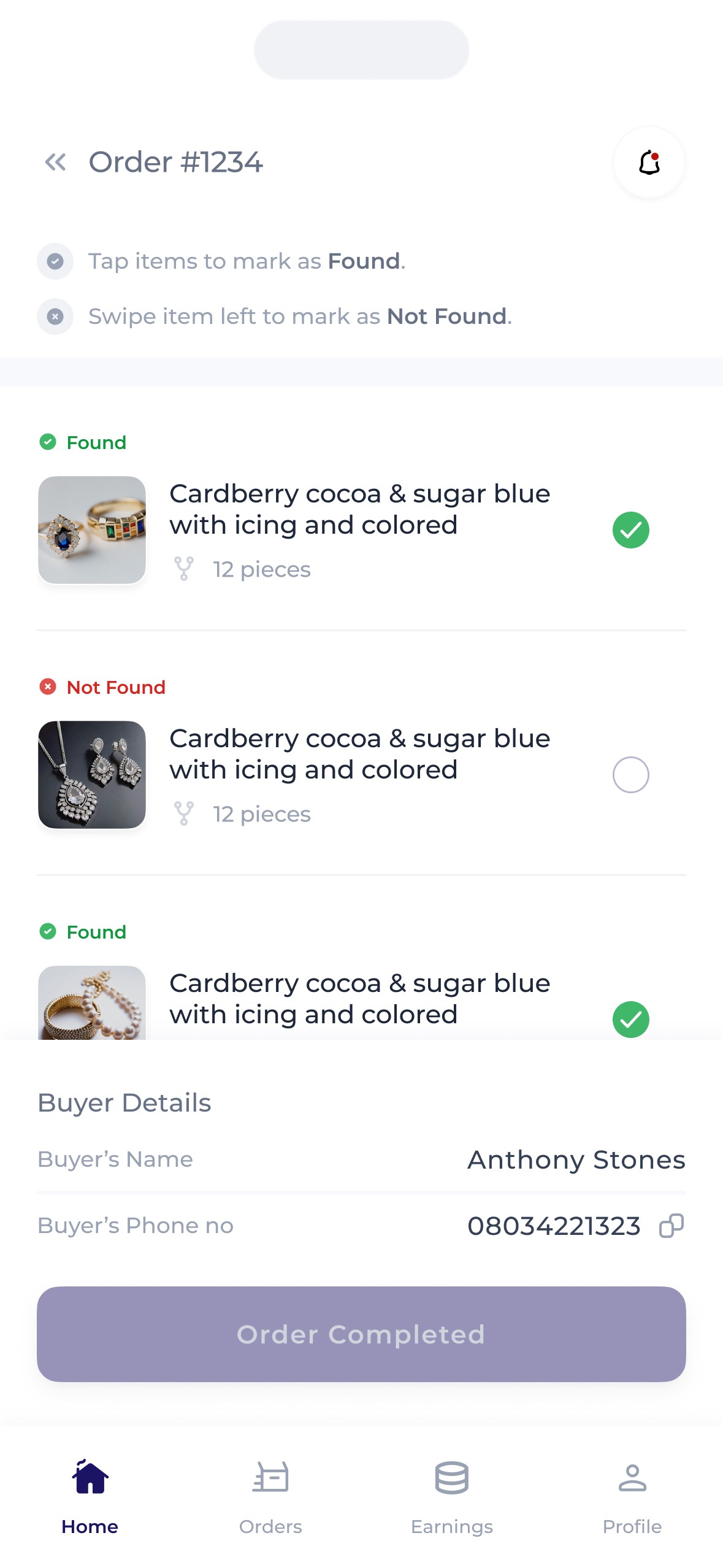Screen dimensions: 723x1568
Task: Switch to the Orders tab
Action: 270,1496
